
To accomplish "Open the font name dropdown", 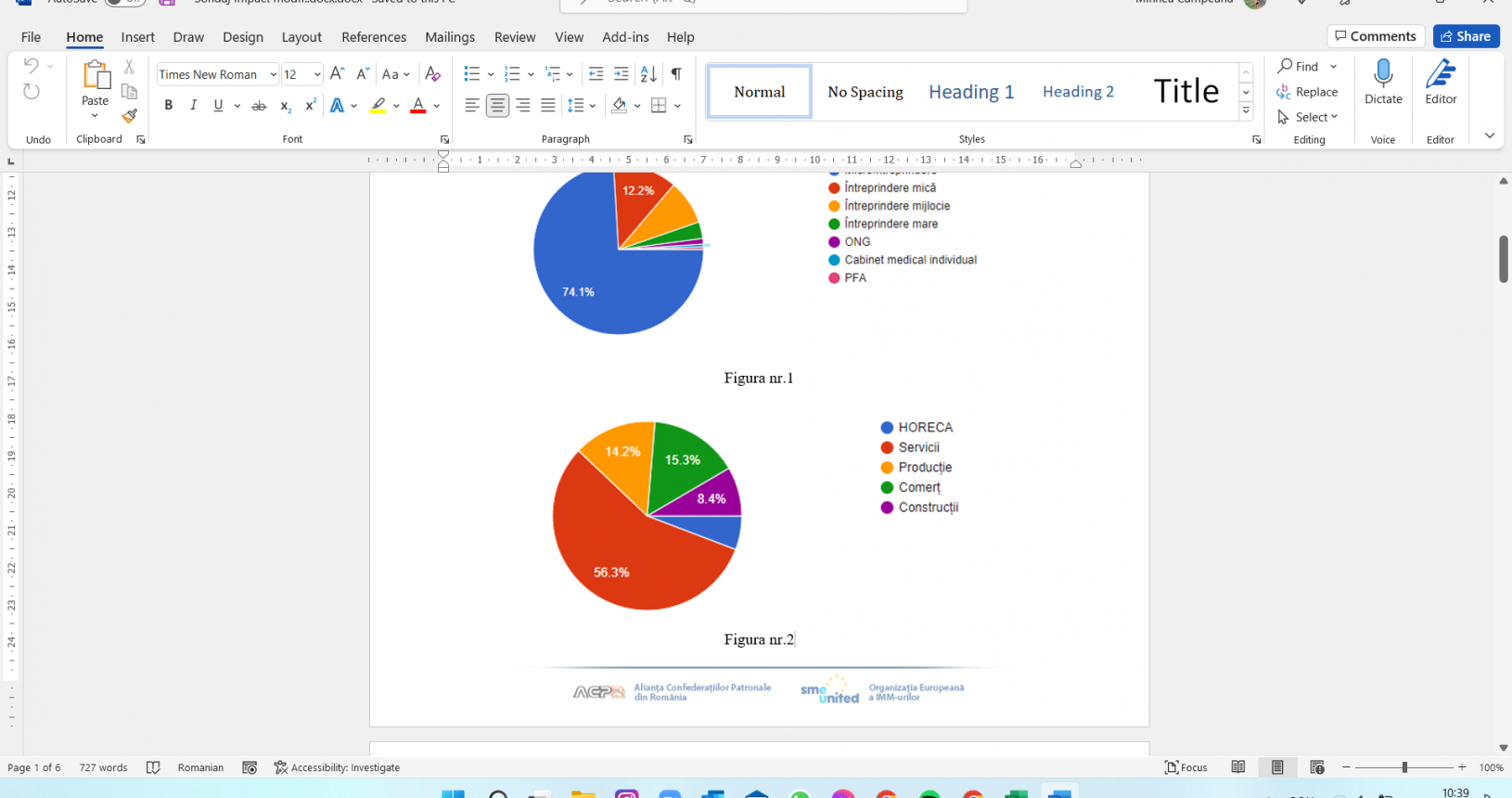I will [273, 74].
